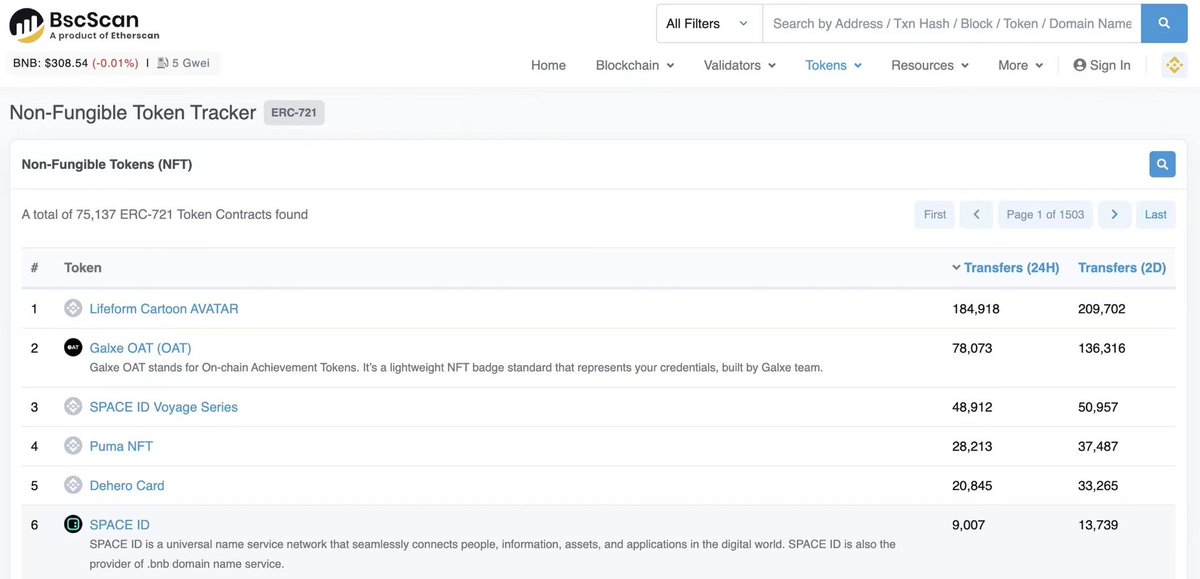Click the 136,316 transfers value
Viewport: 1200px width, 579px height.
pos(1102,348)
